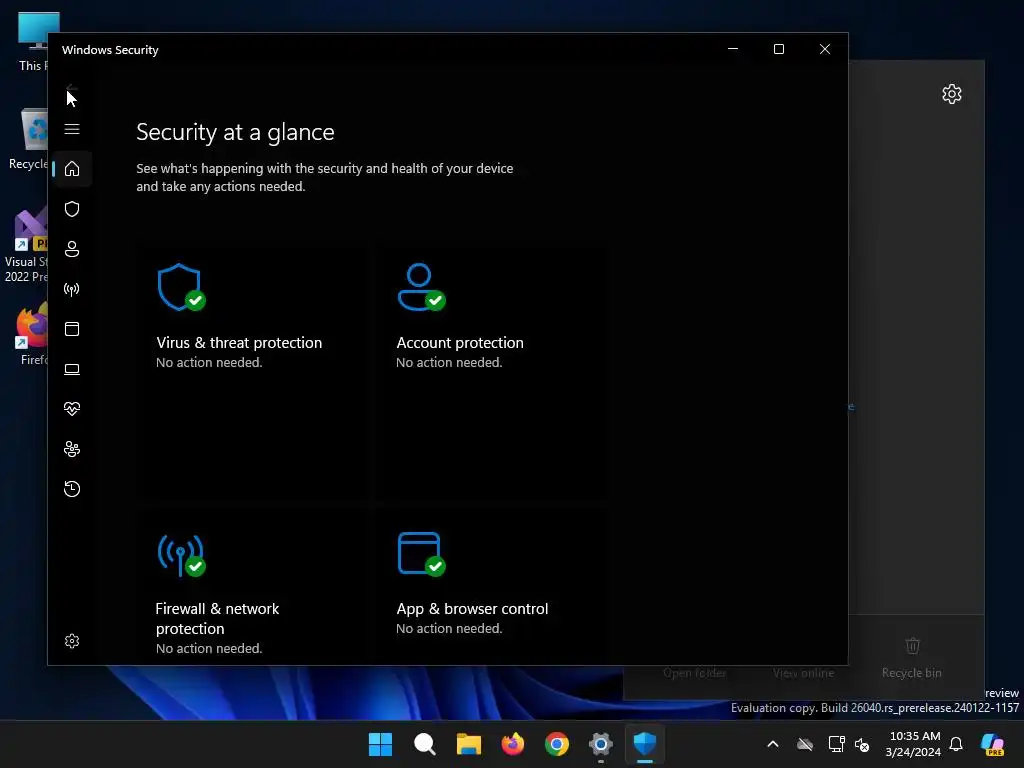1024x768 pixels.
Task: Launch Firefox from the taskbar
Action: (x=513, y=744)
